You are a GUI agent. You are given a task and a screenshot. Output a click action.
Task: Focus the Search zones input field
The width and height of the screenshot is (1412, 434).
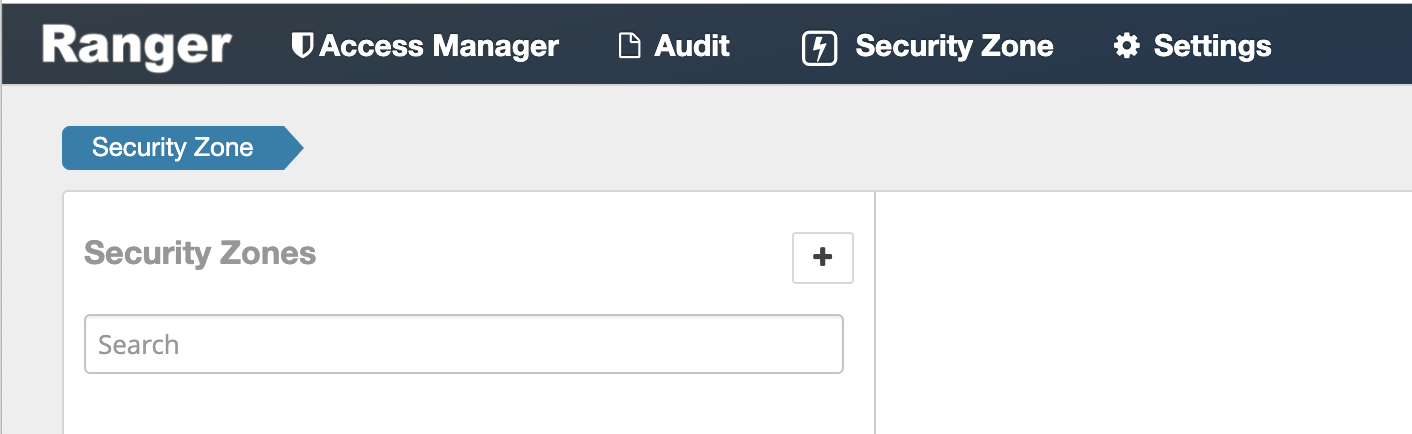click(x=464, y=345)
